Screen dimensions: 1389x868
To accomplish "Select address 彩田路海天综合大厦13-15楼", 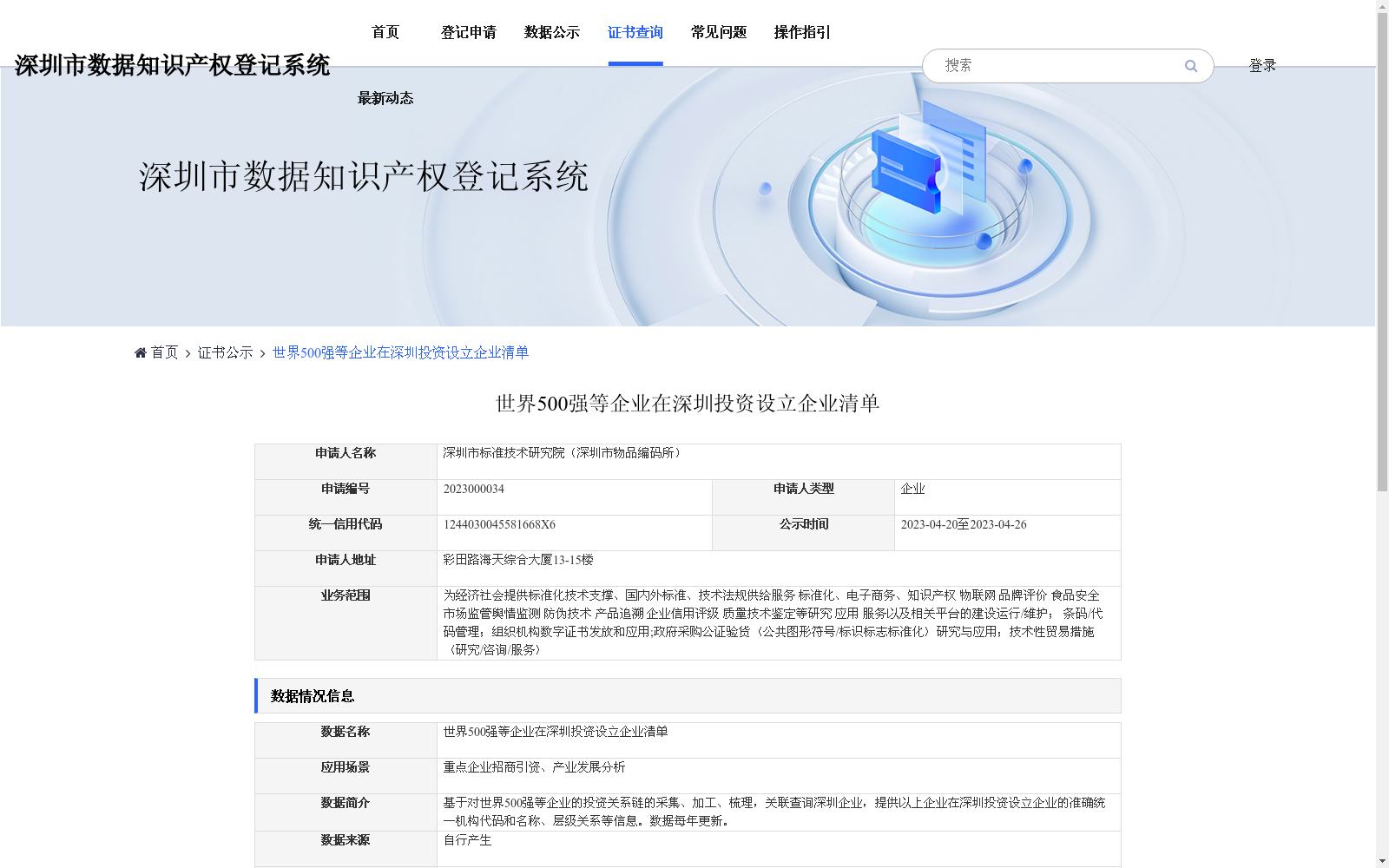I will click(x=518, y=560).
